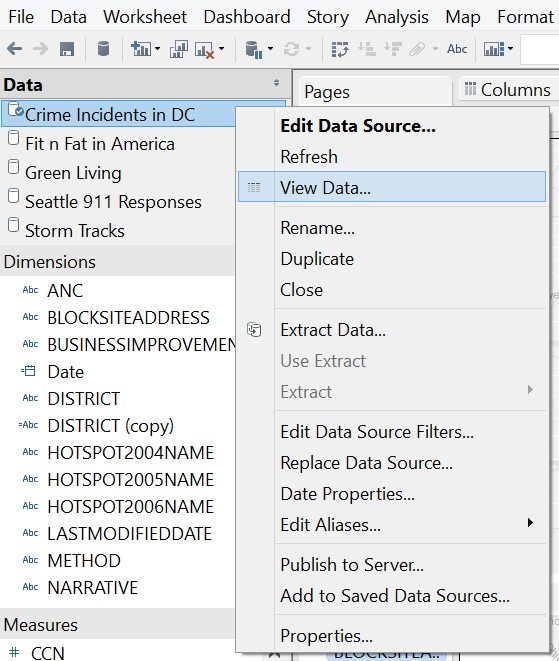Click the back arrow toolbar icon
The image size is (559, 661).
pos(15,49)
